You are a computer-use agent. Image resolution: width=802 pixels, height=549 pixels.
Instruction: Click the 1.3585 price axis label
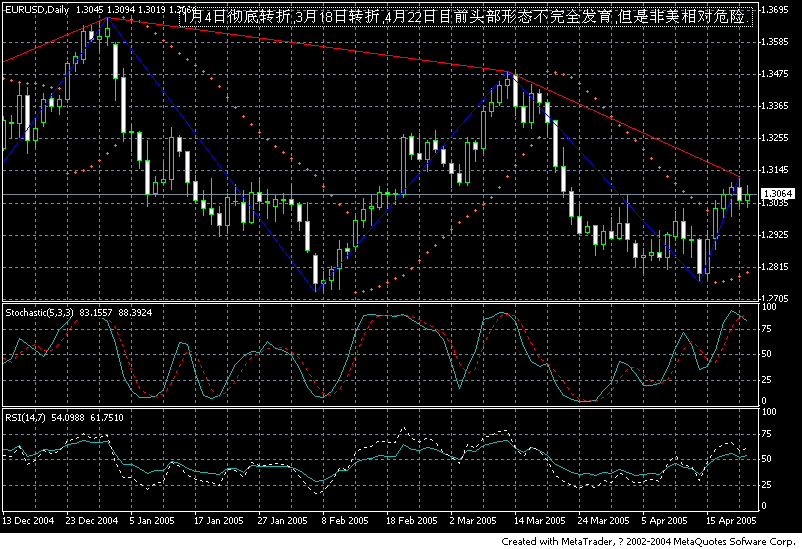point(775,42)
